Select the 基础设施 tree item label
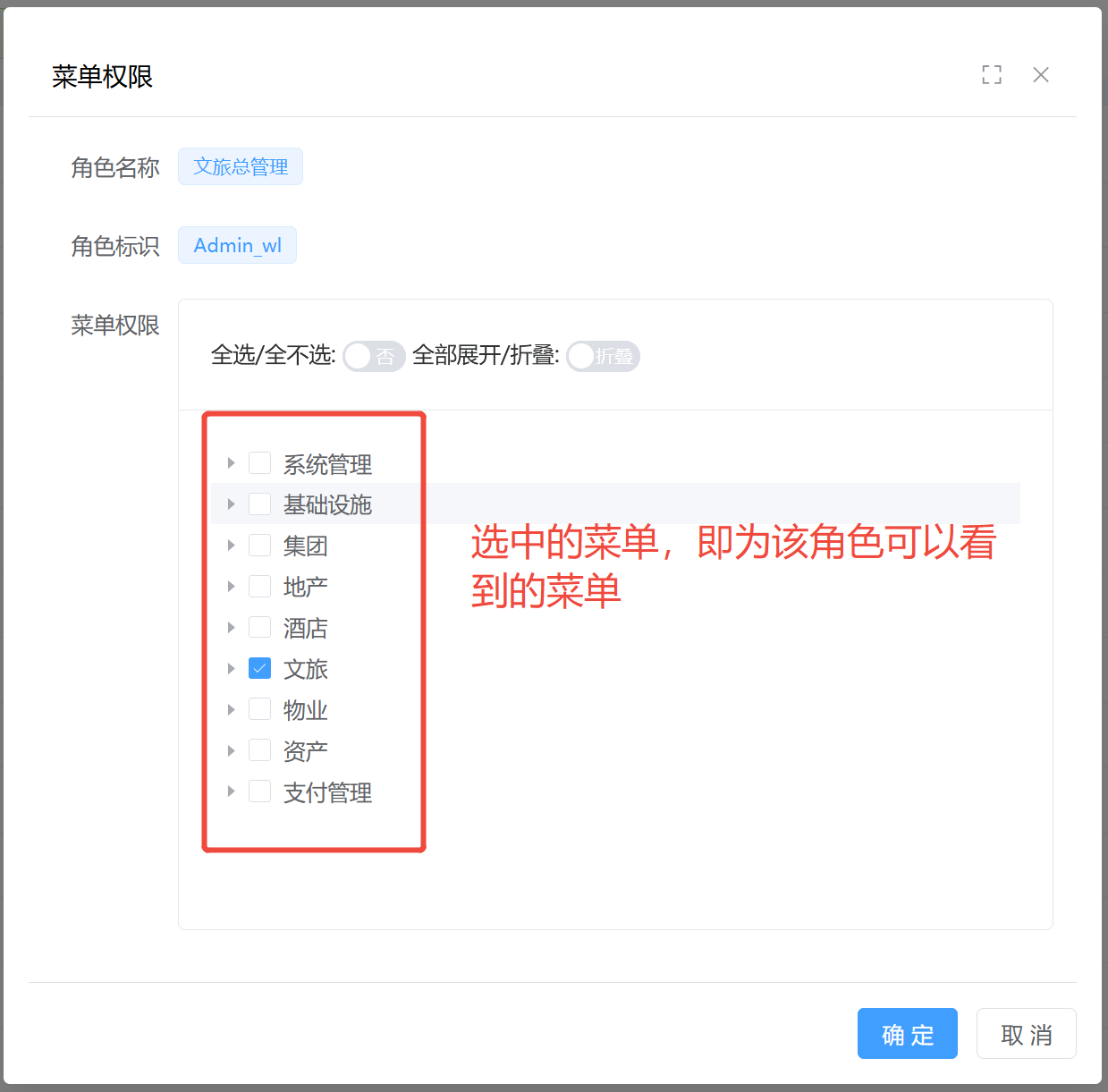Image resolution: width=1108 pixels, height=1092 pixels. [327, 505]
